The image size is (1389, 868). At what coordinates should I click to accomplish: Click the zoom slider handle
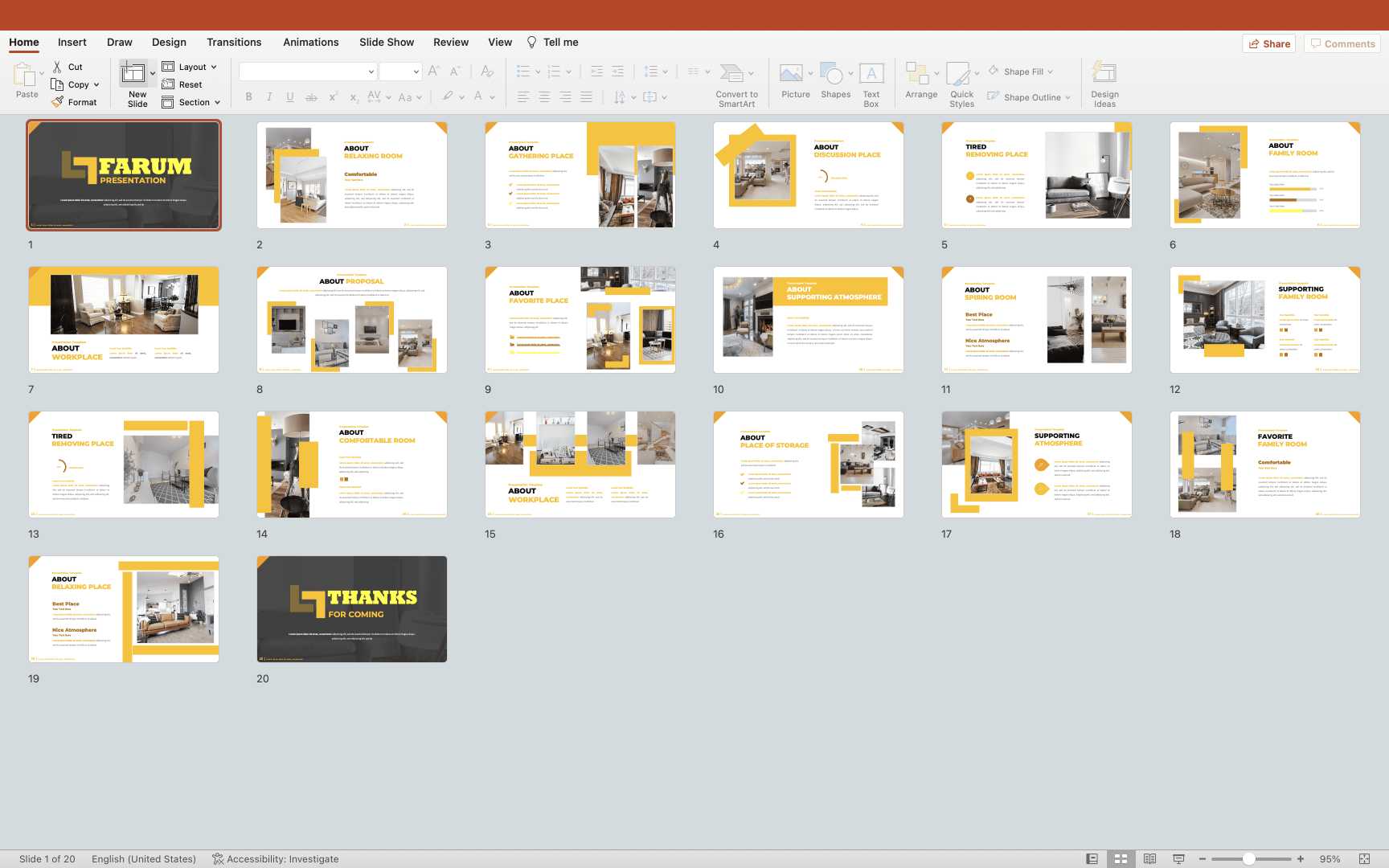1248,859
